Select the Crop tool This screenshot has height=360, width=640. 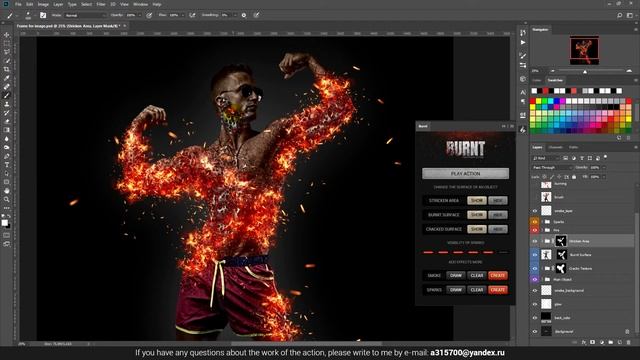coord(7,69)
